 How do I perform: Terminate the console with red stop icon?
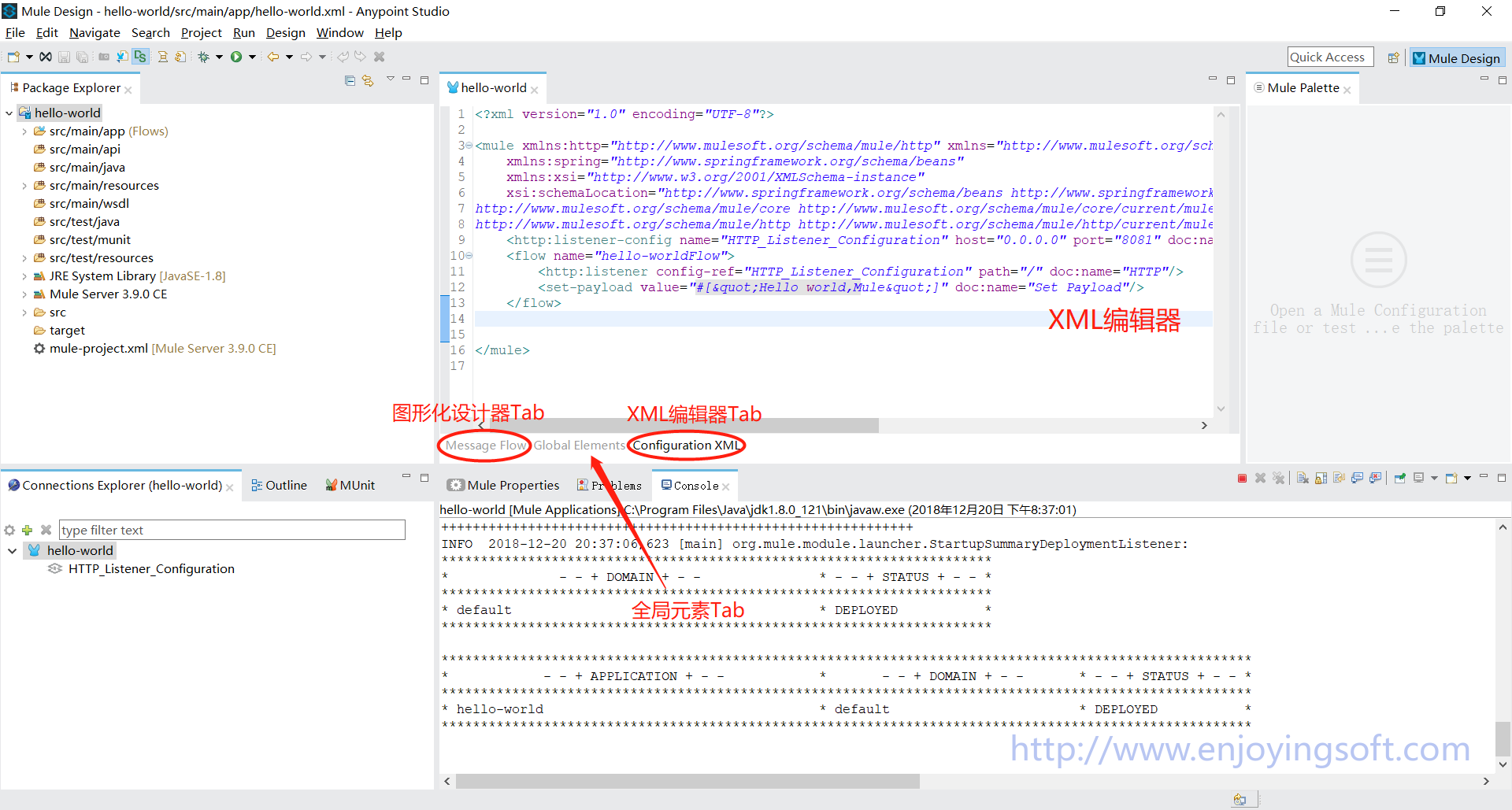click(x=1242, y=478)
